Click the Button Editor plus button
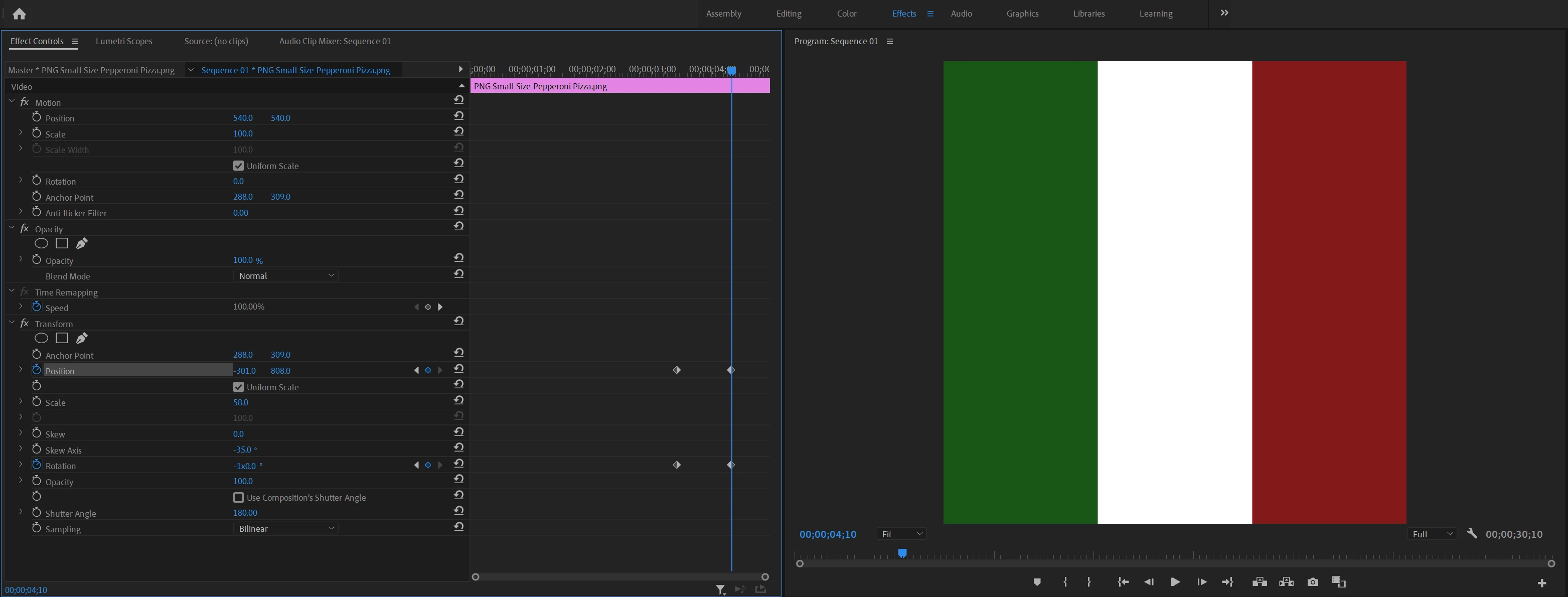The width and height of the screenshot is (1568, 597). (x=1542, y=583)
